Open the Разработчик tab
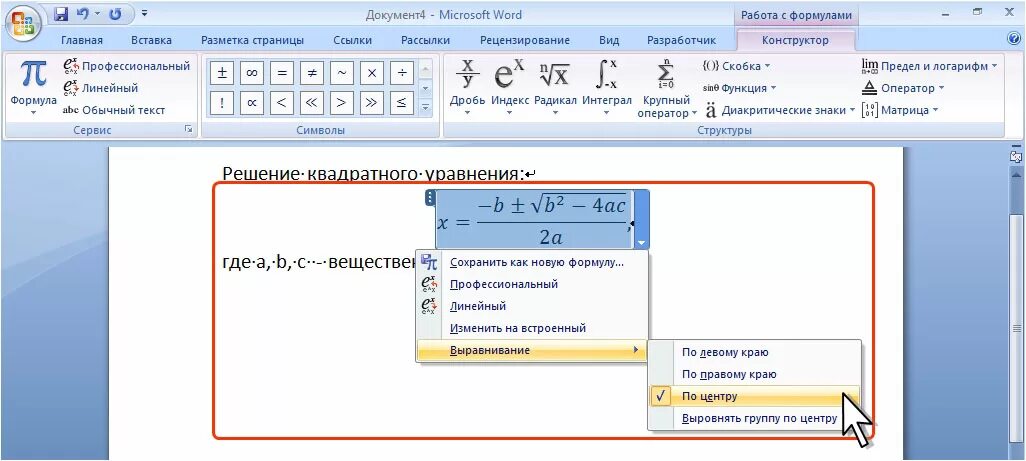1026x461 pixels. pos(681,40)
